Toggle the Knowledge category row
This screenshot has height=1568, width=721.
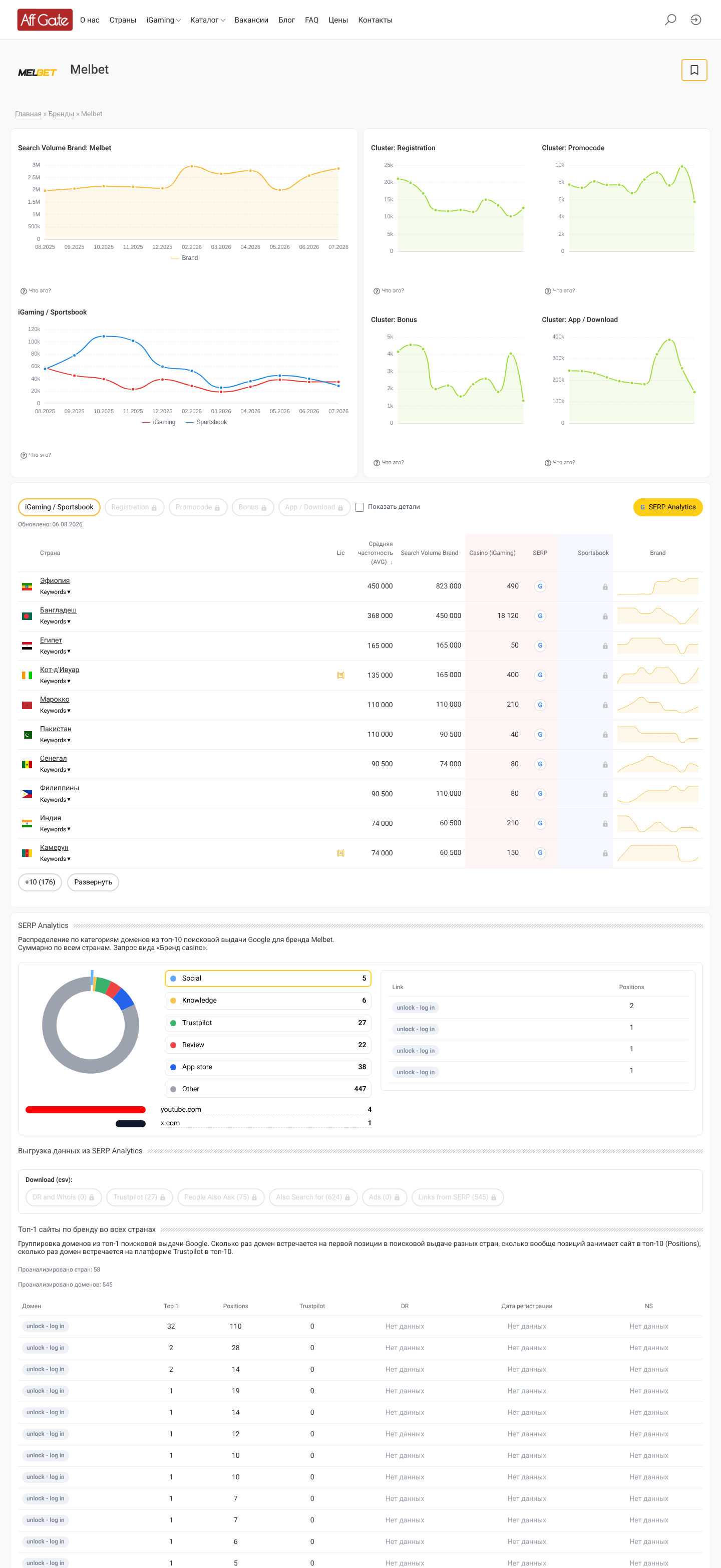[x=268, y=1001]
